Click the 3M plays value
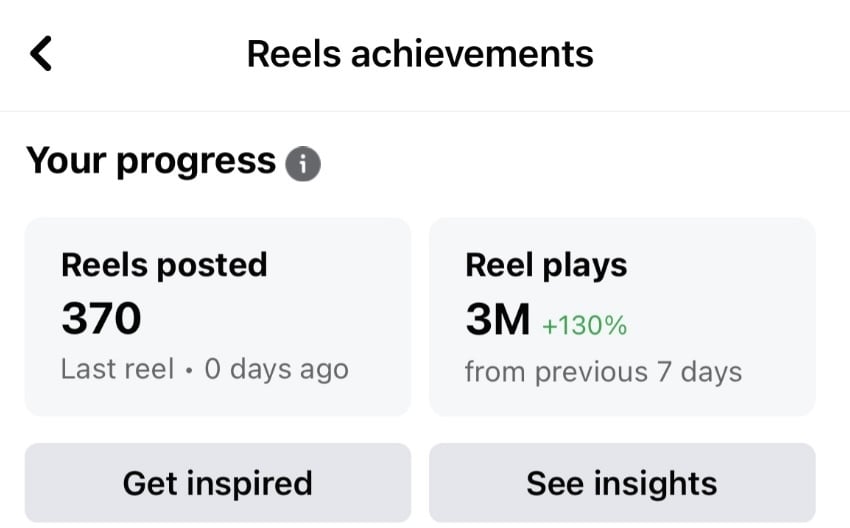 pyautogui.click(x=497, y=320)
